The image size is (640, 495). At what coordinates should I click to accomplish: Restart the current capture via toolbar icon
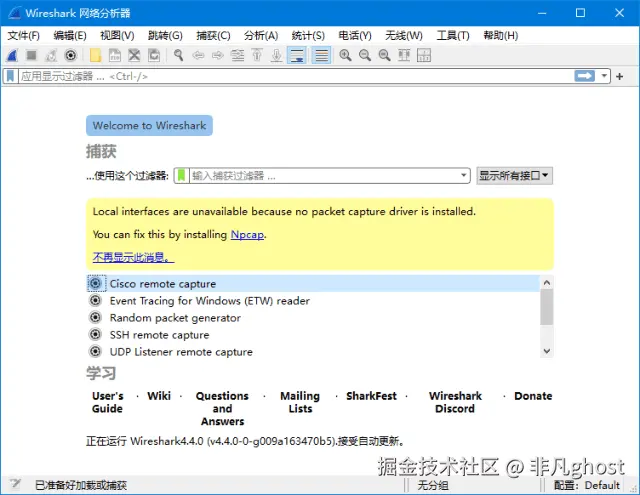pos(51,55)
